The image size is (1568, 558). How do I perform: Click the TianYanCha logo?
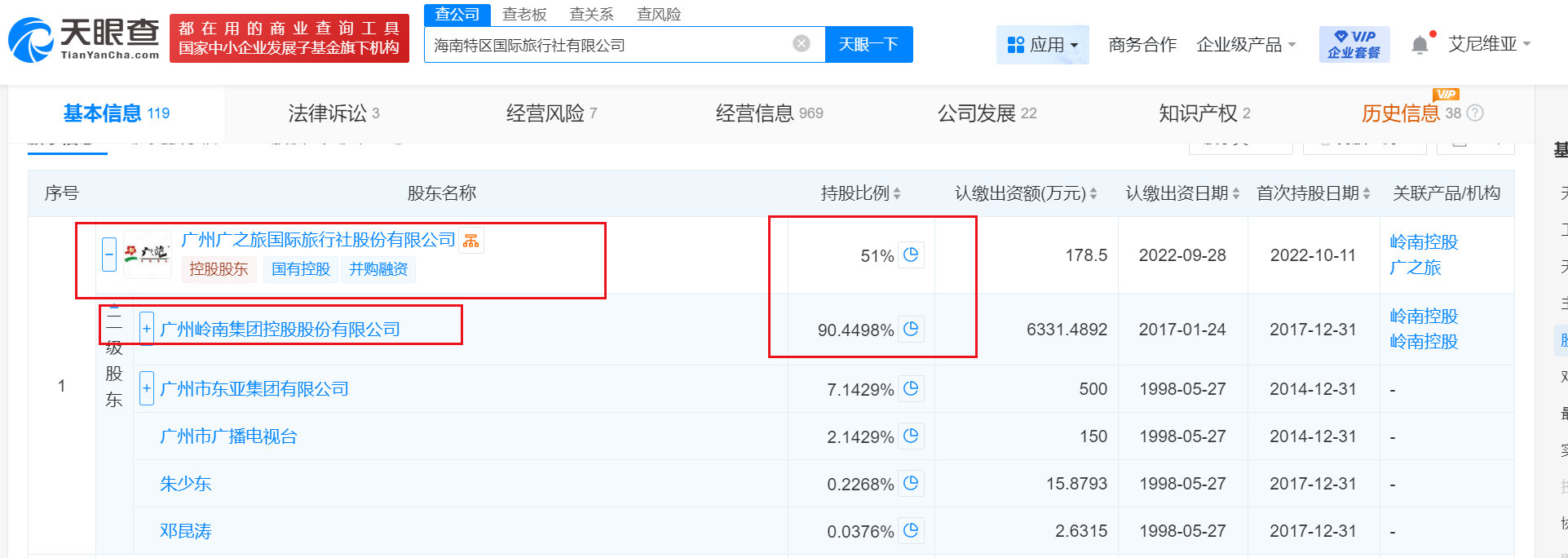[84, 39]
